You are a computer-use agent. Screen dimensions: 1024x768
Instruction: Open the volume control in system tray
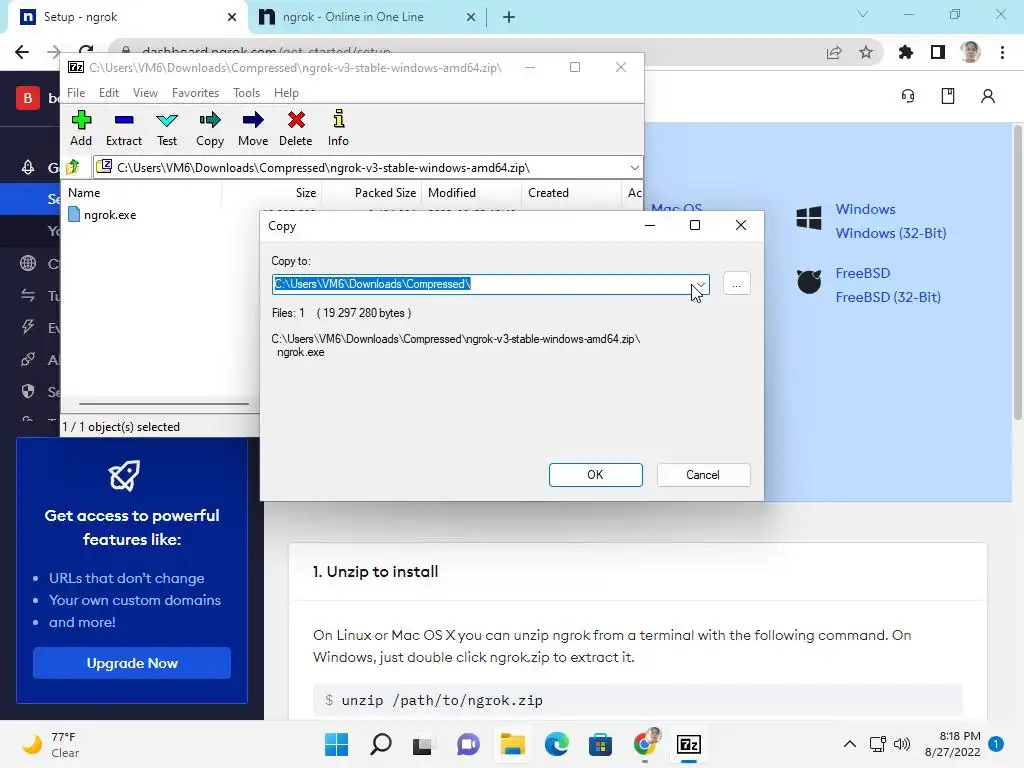click(x=902, y=744)
